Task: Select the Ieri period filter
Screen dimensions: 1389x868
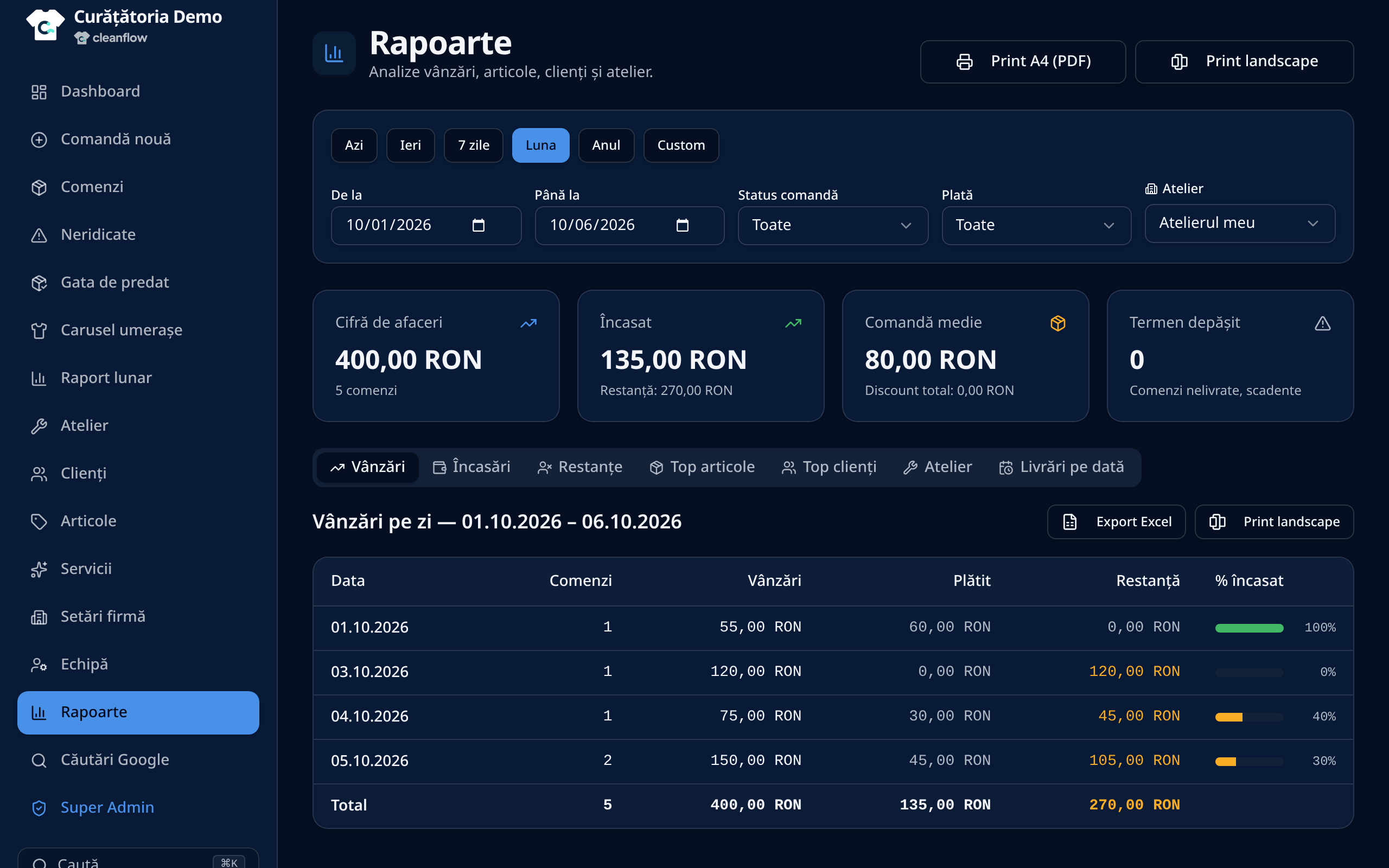Action: pyautogui.click(x=410, y=145)
